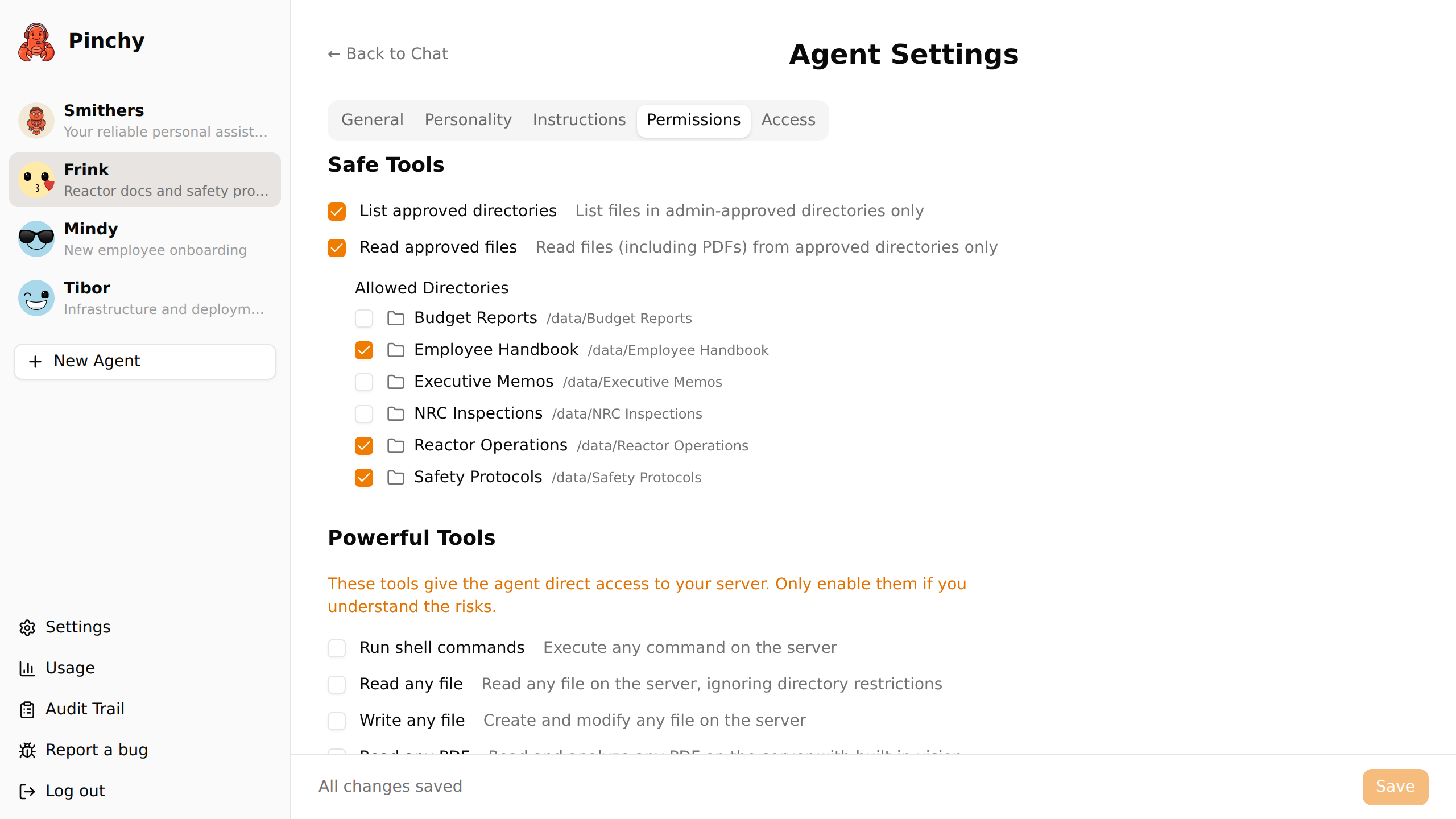
Task: Switch to the Access tab
Action: [x=788, y=120]
